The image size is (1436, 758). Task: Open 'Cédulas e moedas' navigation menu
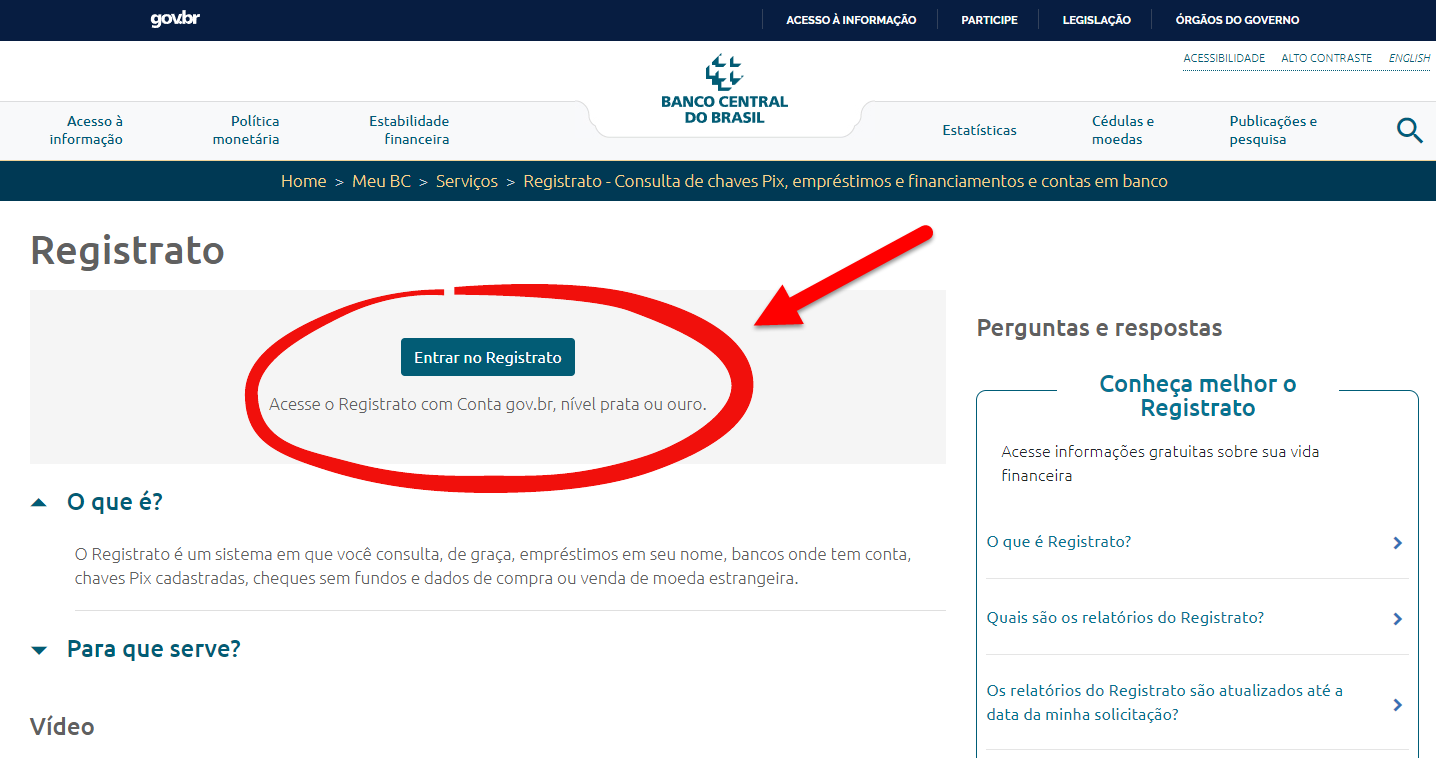pyautogui.click(x=1123, y=130)
